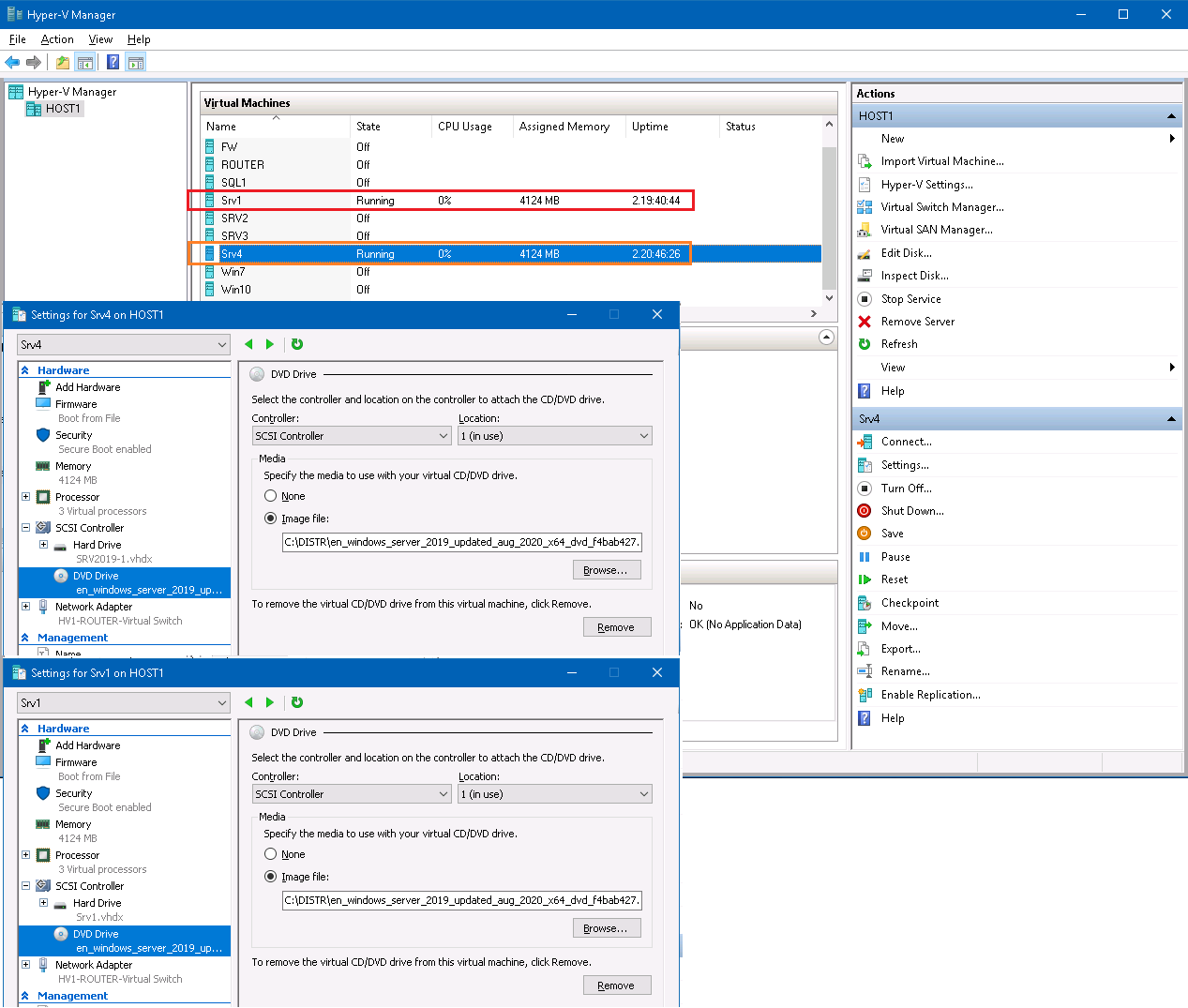Click the blue Help toolbar icon
This screenshot has height=1008, width=1188.
pos(113,63)
